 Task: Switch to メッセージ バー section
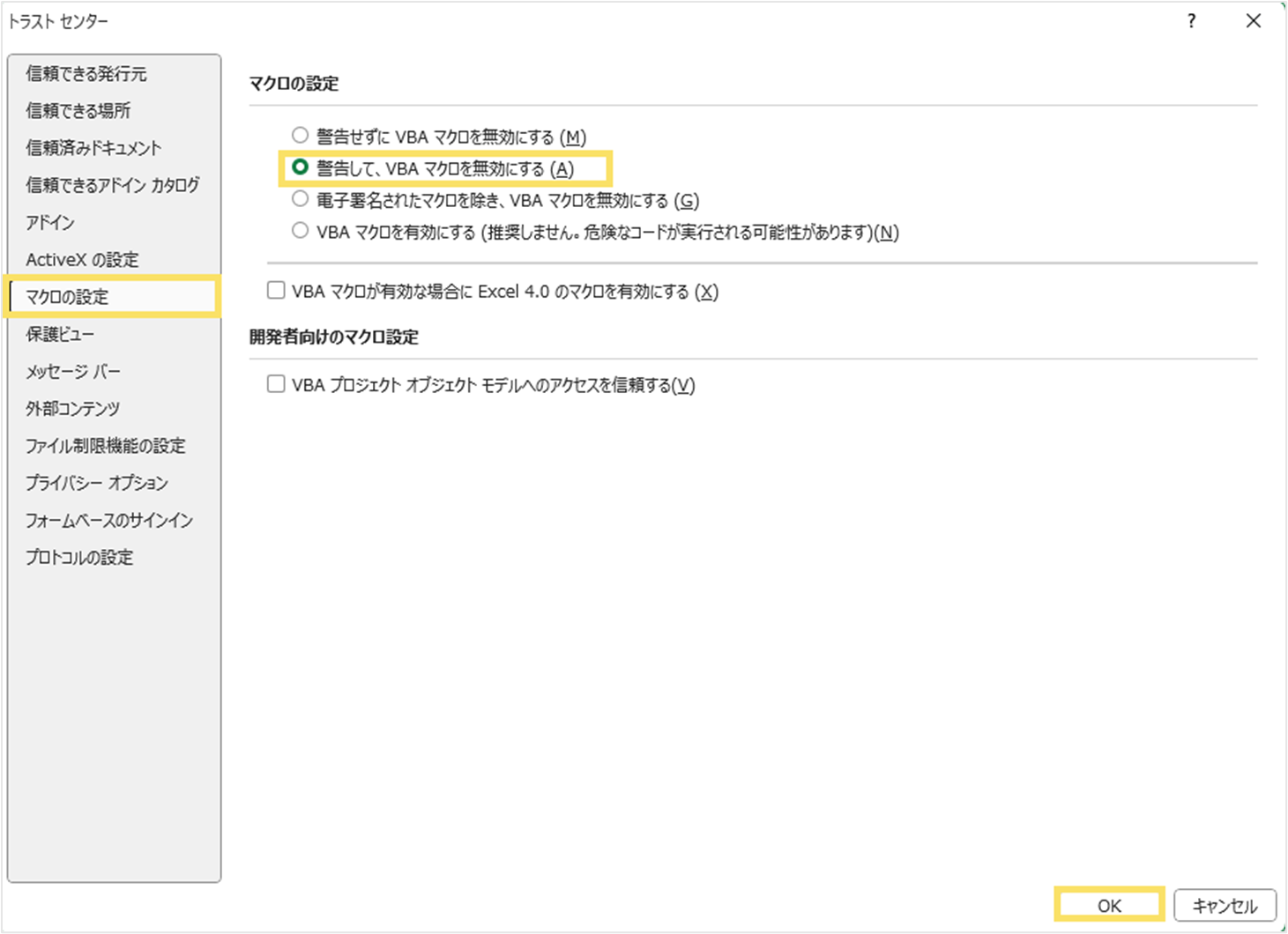pyautogui.click(x=73, y=372)
